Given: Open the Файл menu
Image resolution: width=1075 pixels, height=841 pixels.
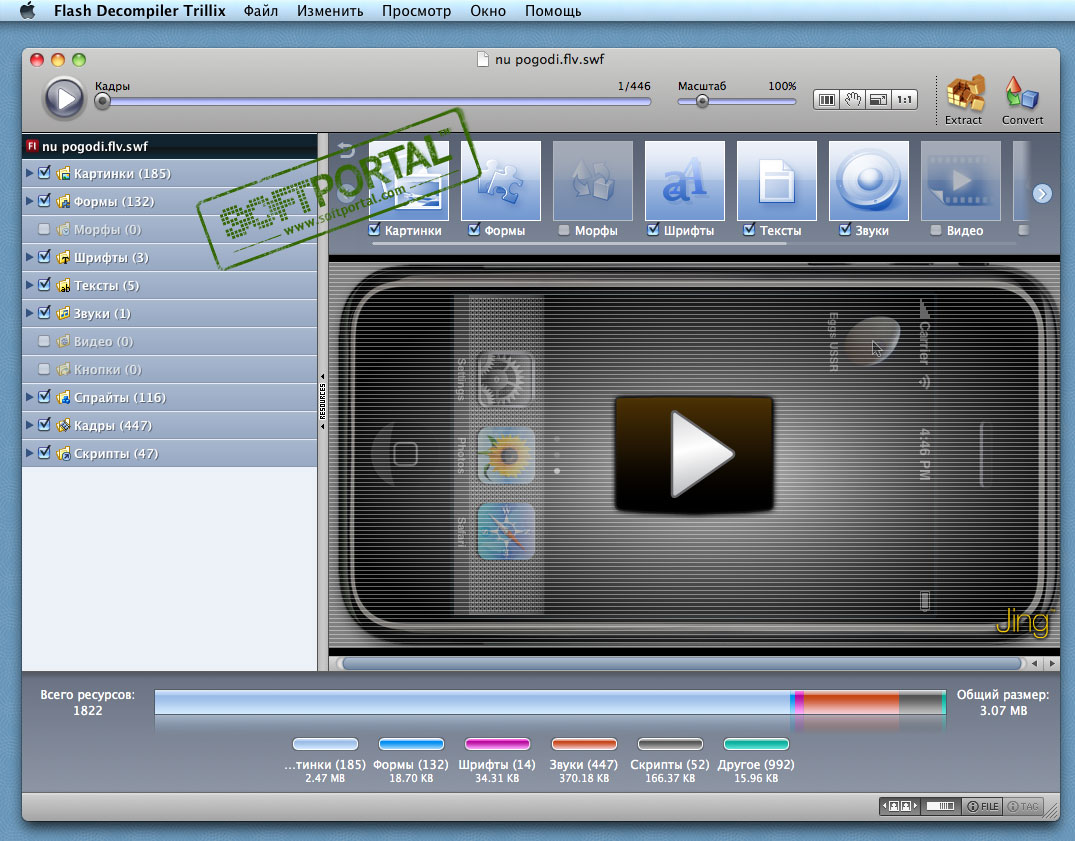Looking at the screenshot, I should click(x=261, y=11).
